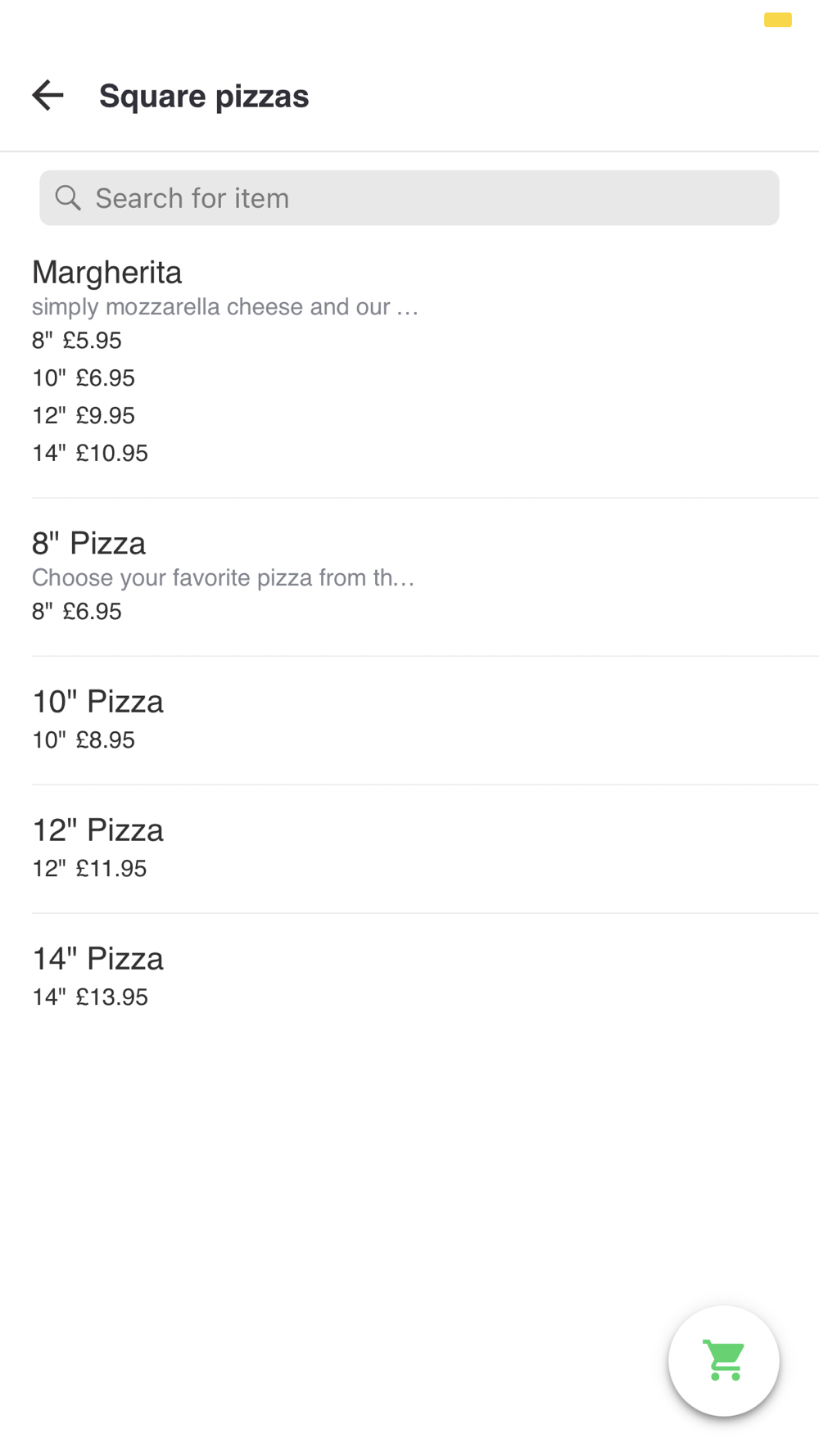Tap the search magnifier icon
The height and width of the screenshot is (1456, 819).
[x=68, y=198]
